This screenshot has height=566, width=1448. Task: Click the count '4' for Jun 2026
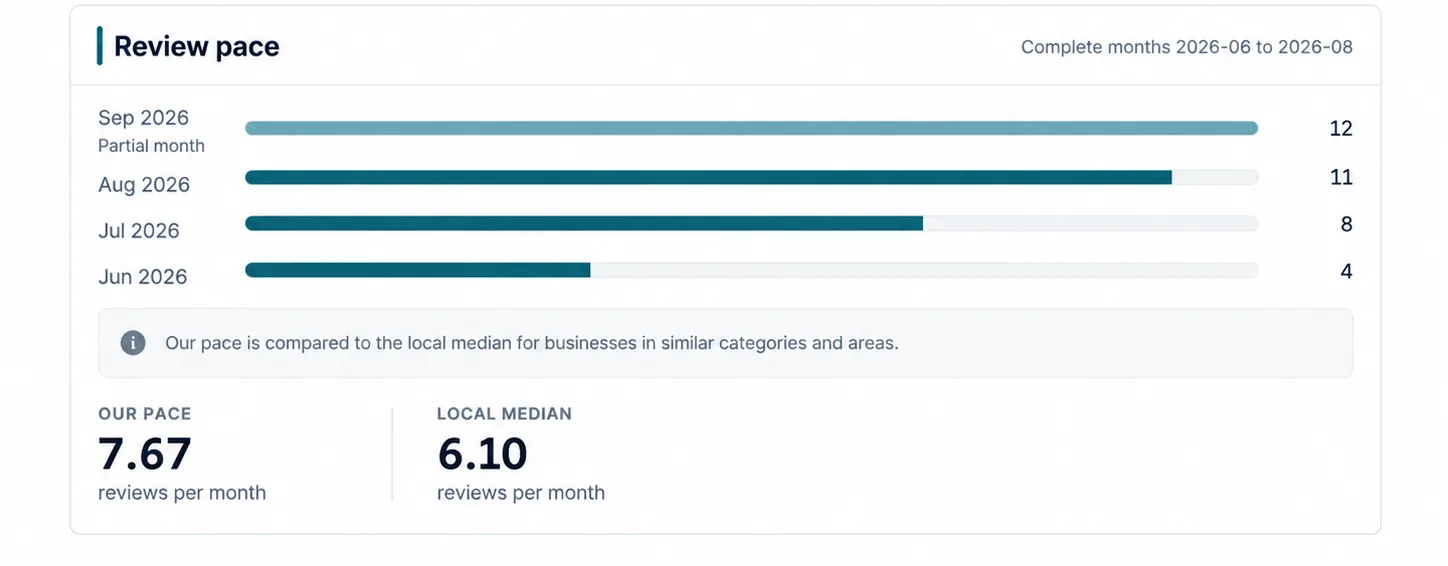(x=1346, y=271)
